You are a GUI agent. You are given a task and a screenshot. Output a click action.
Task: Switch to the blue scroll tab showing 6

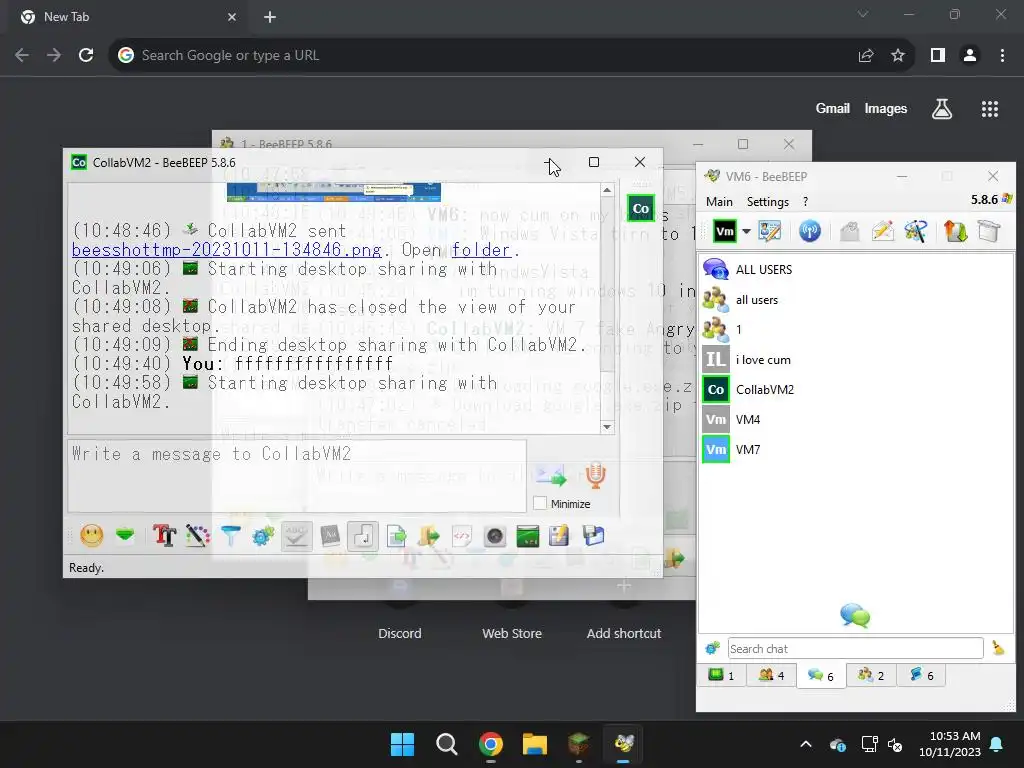pos(921,675)
